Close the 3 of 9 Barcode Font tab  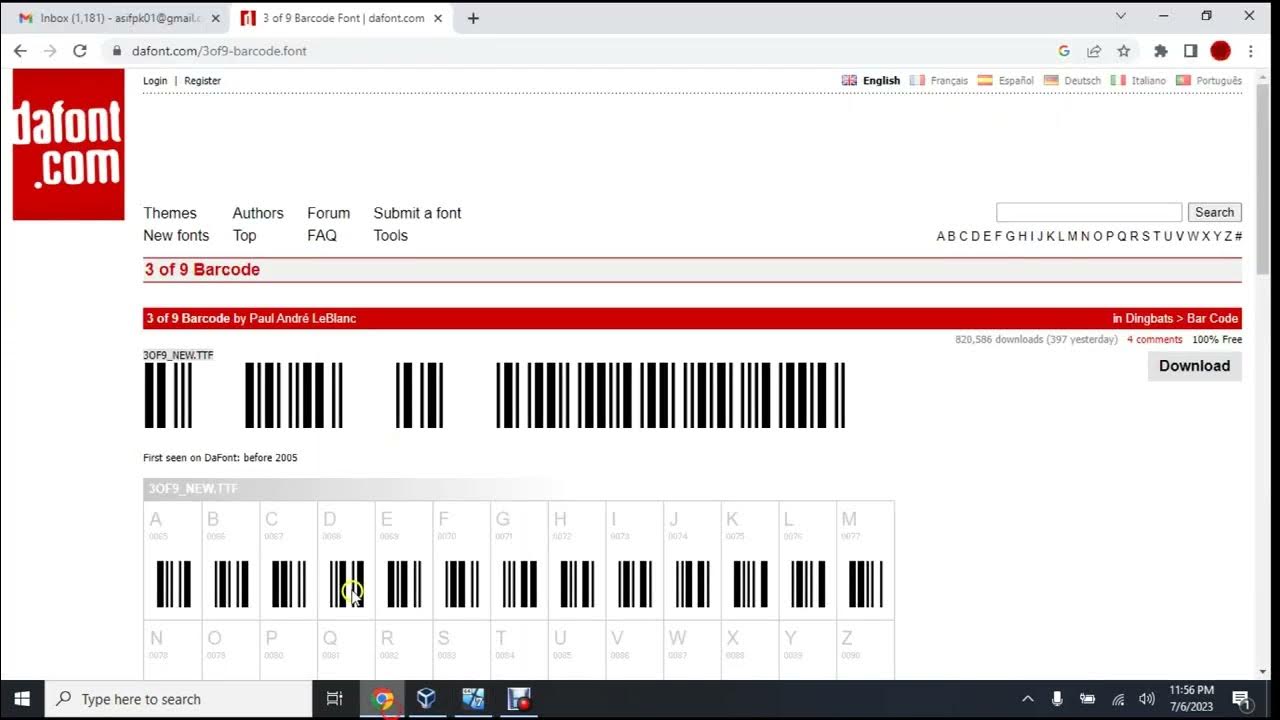437,18
